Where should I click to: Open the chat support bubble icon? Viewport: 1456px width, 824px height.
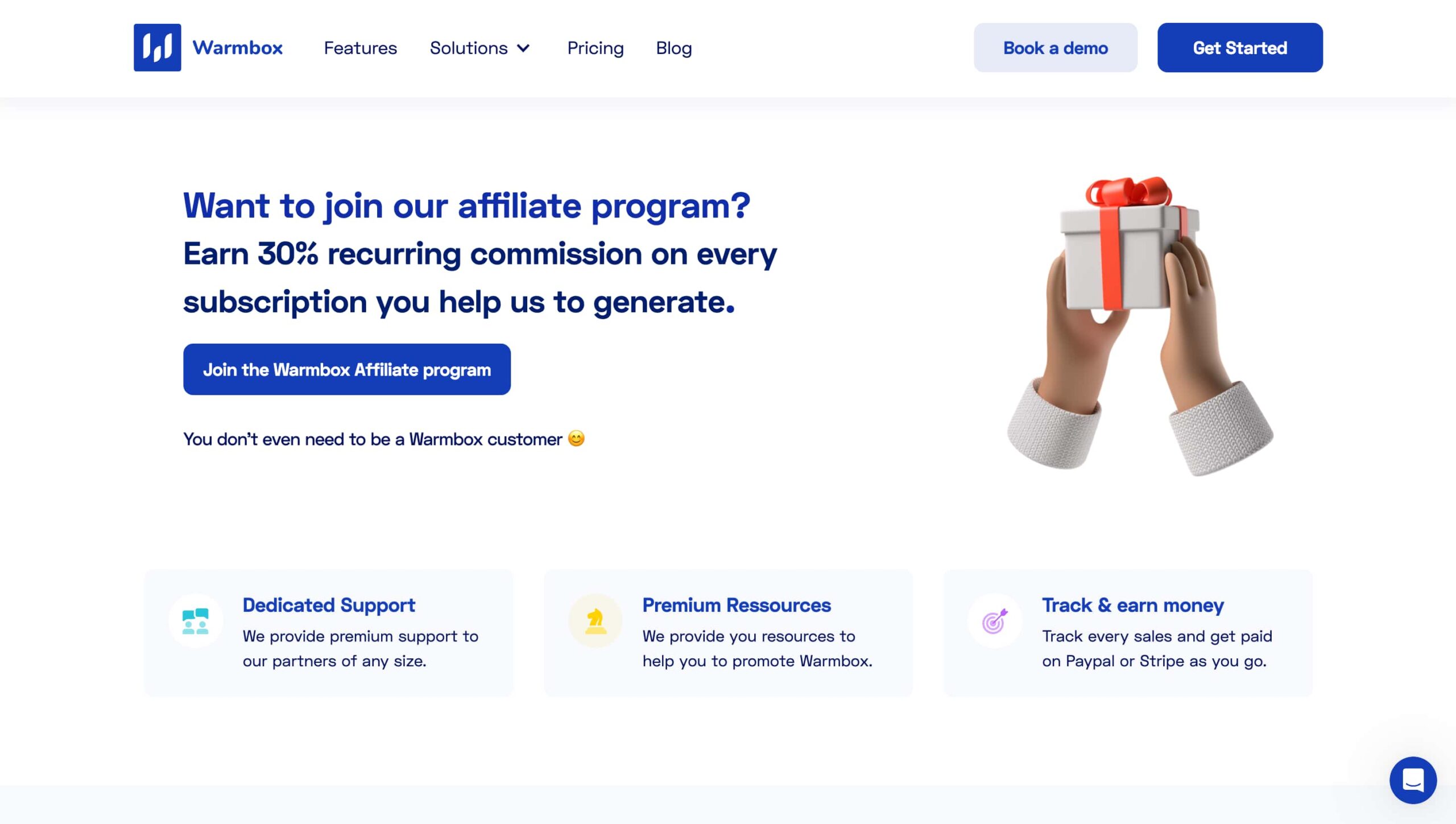click(1413, 780)
